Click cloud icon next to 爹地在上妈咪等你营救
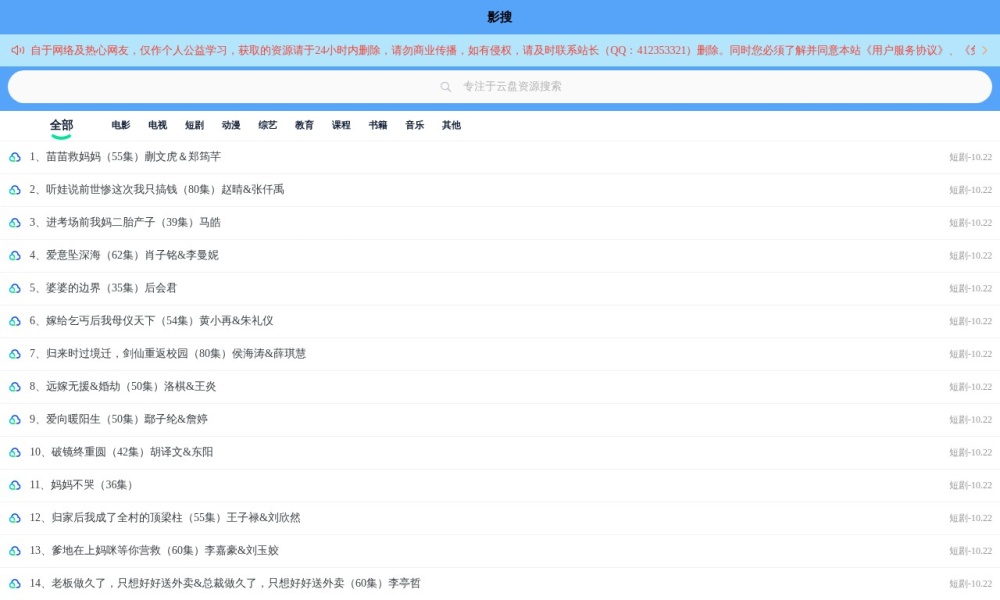 coord(15,551)
